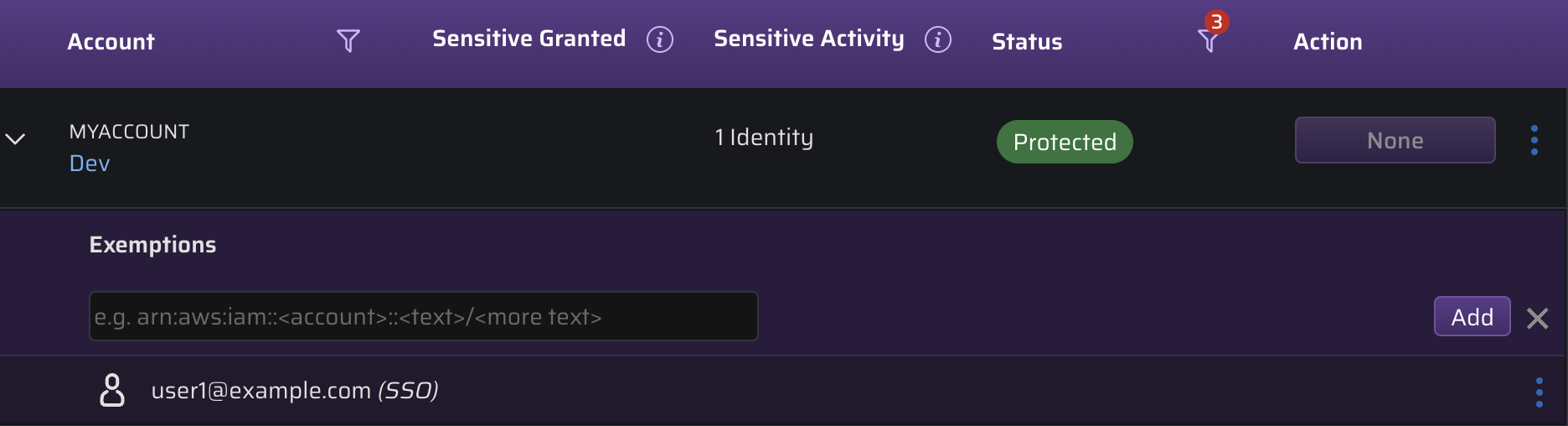Focus the exemption ARN input field

(x=424, y=316)
